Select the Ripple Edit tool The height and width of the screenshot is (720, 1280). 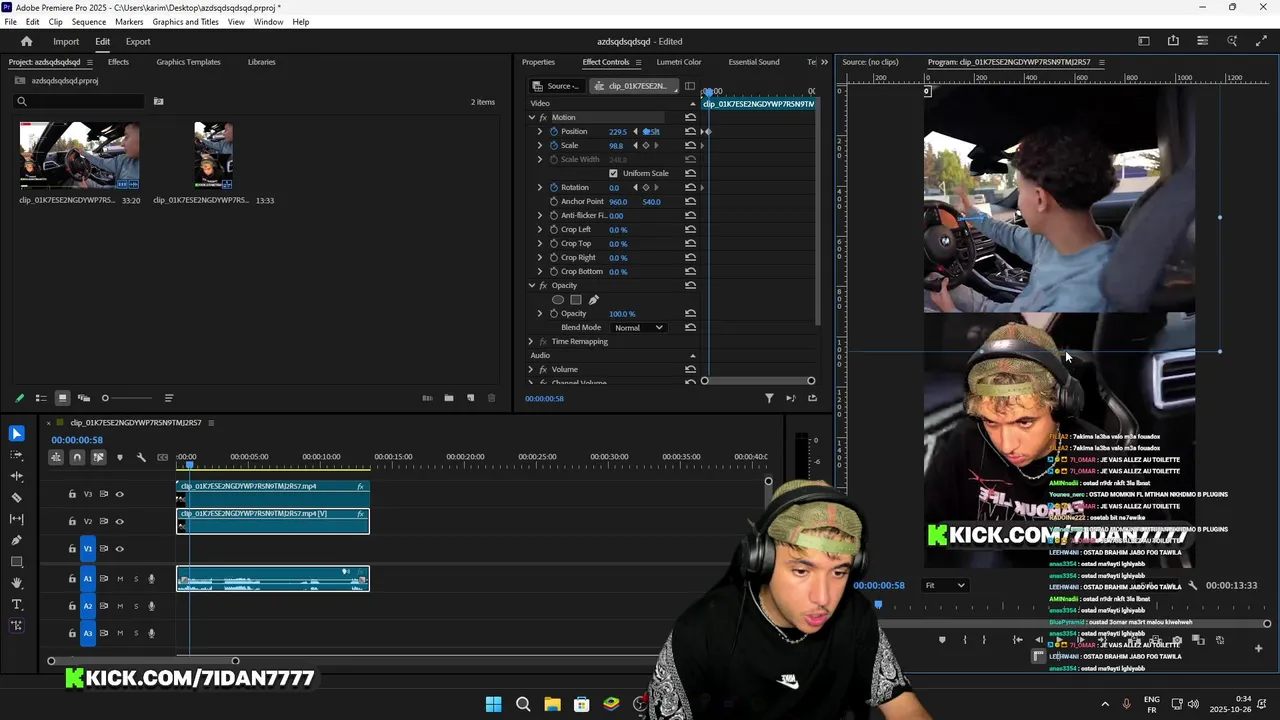pos(16,476)
